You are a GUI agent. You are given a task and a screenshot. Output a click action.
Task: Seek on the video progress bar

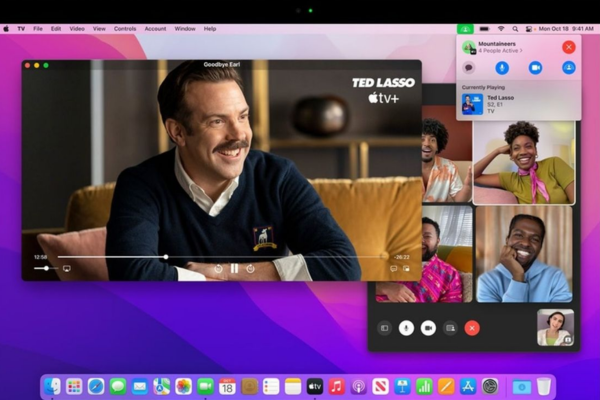[222, 257]
